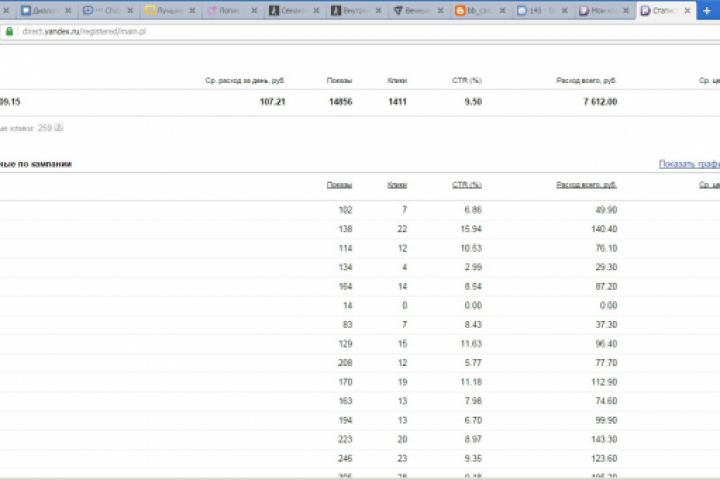Click total clicks value 1411

[398, 102]
